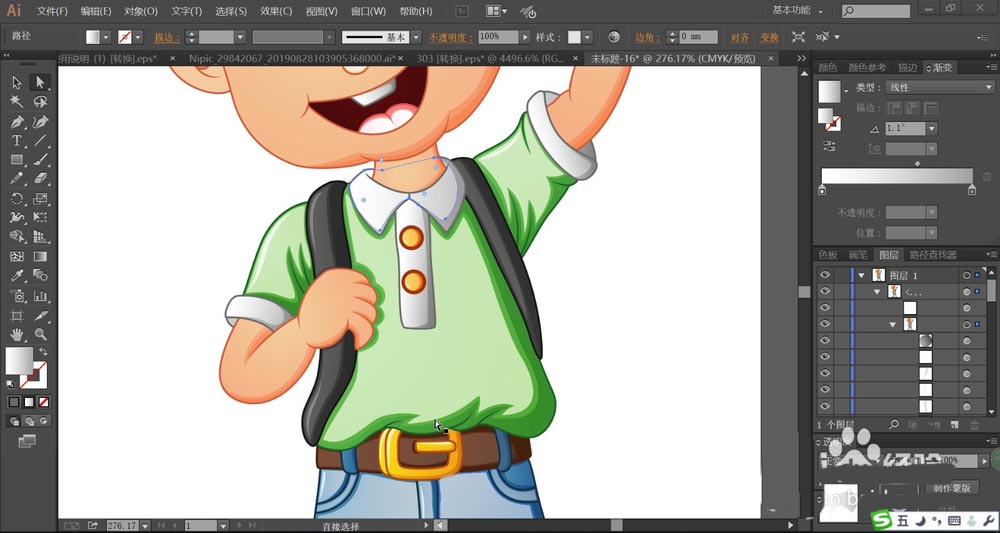Select the Type tool
The height and width of the screenshot is (533, 1000).
(x=17, y=140)
